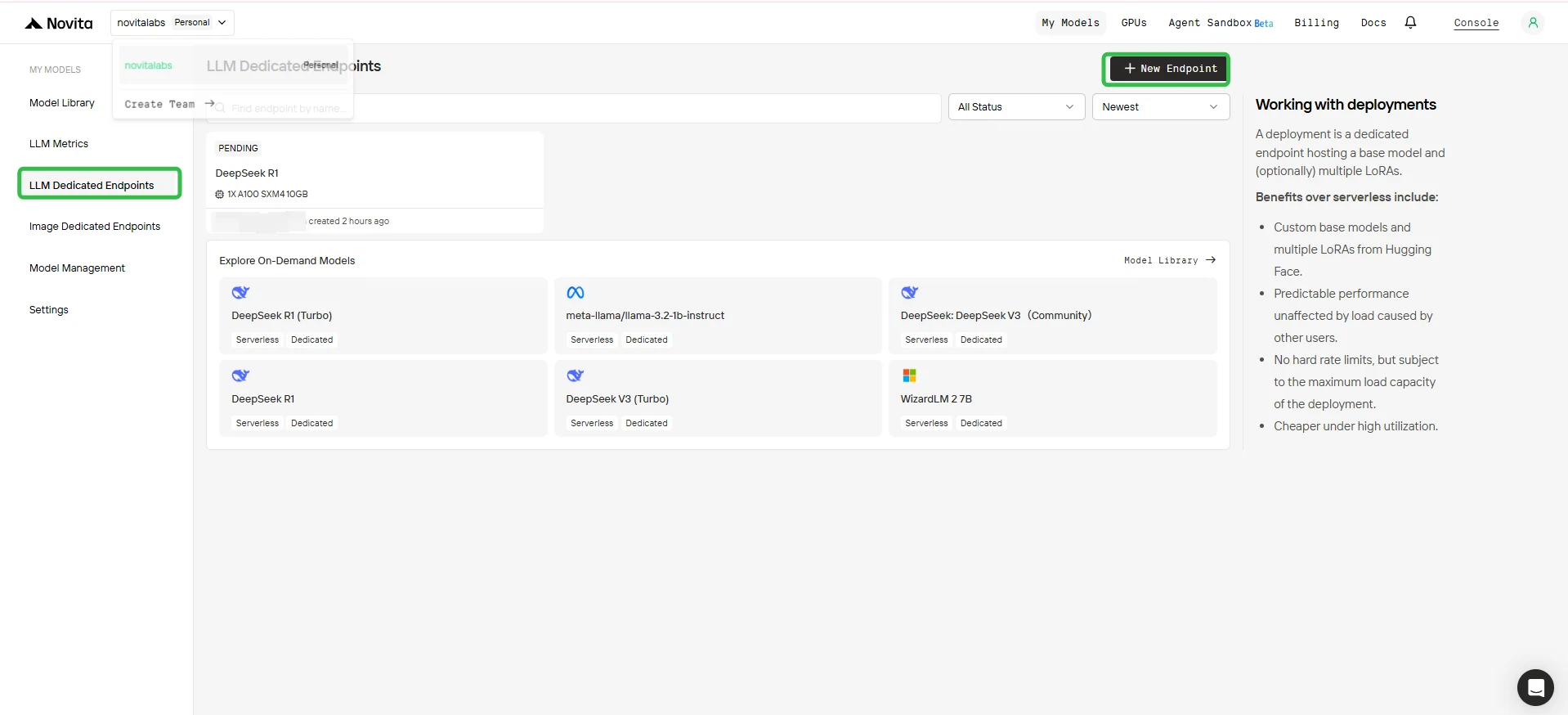Follow the Model Library link in Explore section
Viewport: 1568px width, 715px height.
point(1170,260)
